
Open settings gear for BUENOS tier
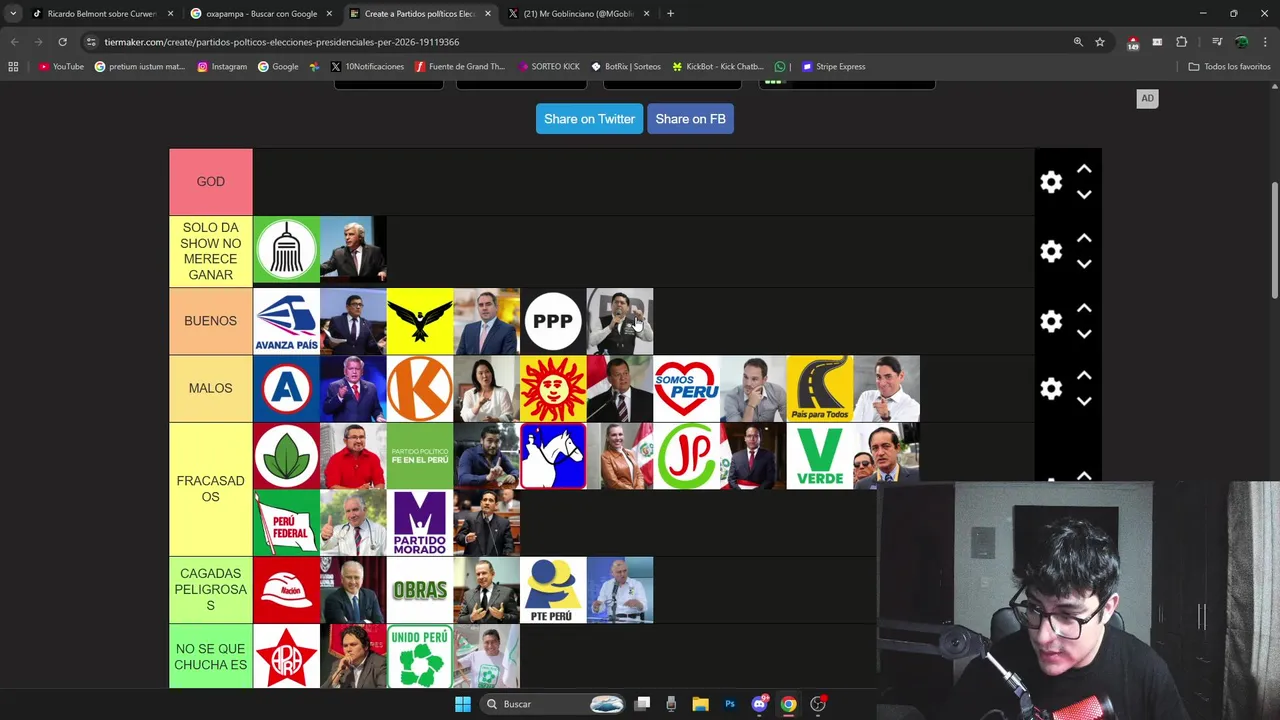(1051, 321)
